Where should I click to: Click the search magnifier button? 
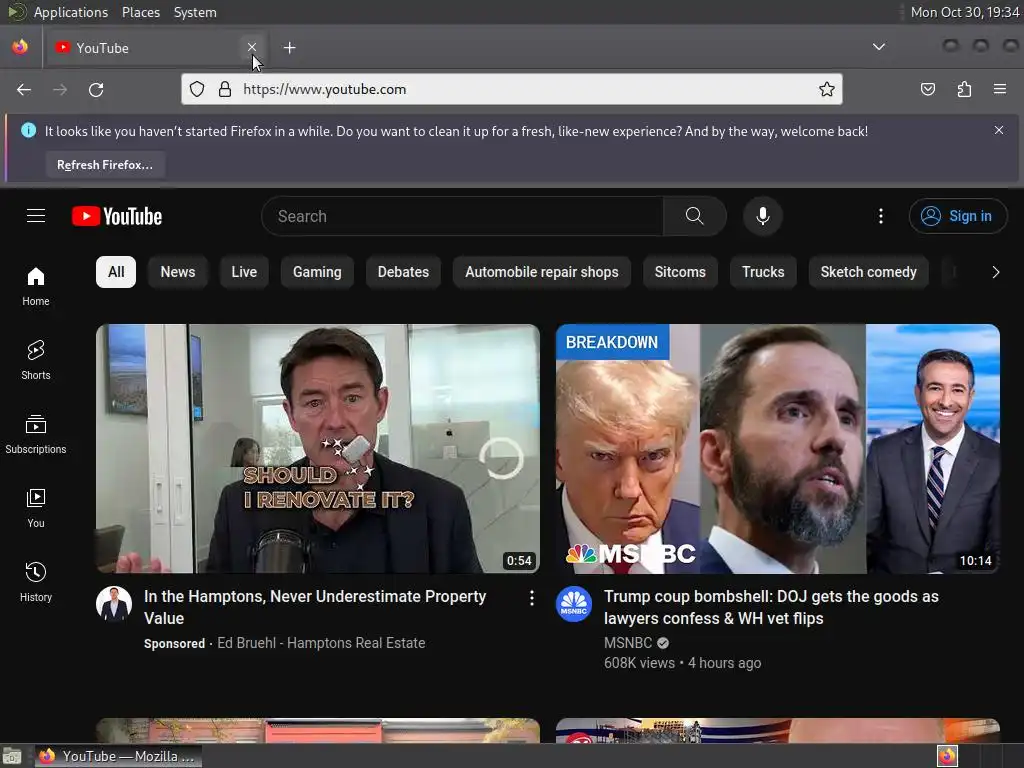click(694, 216)
